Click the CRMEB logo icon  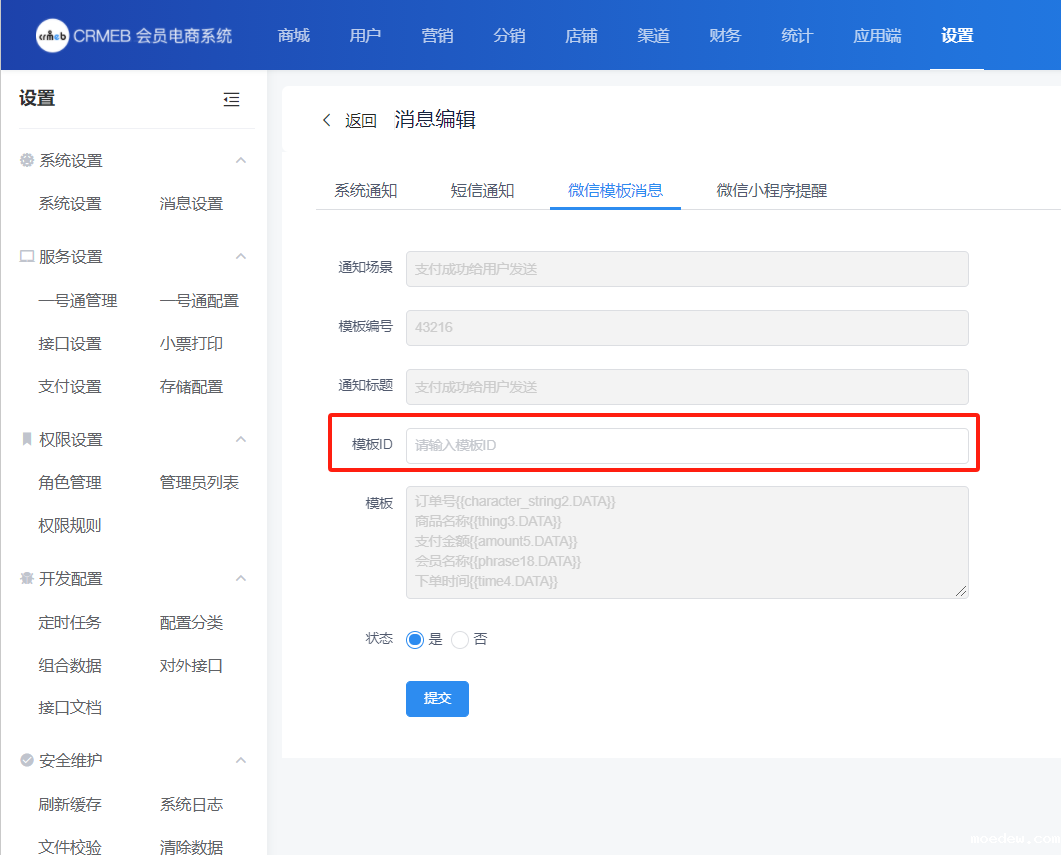[x=52, y=35]
